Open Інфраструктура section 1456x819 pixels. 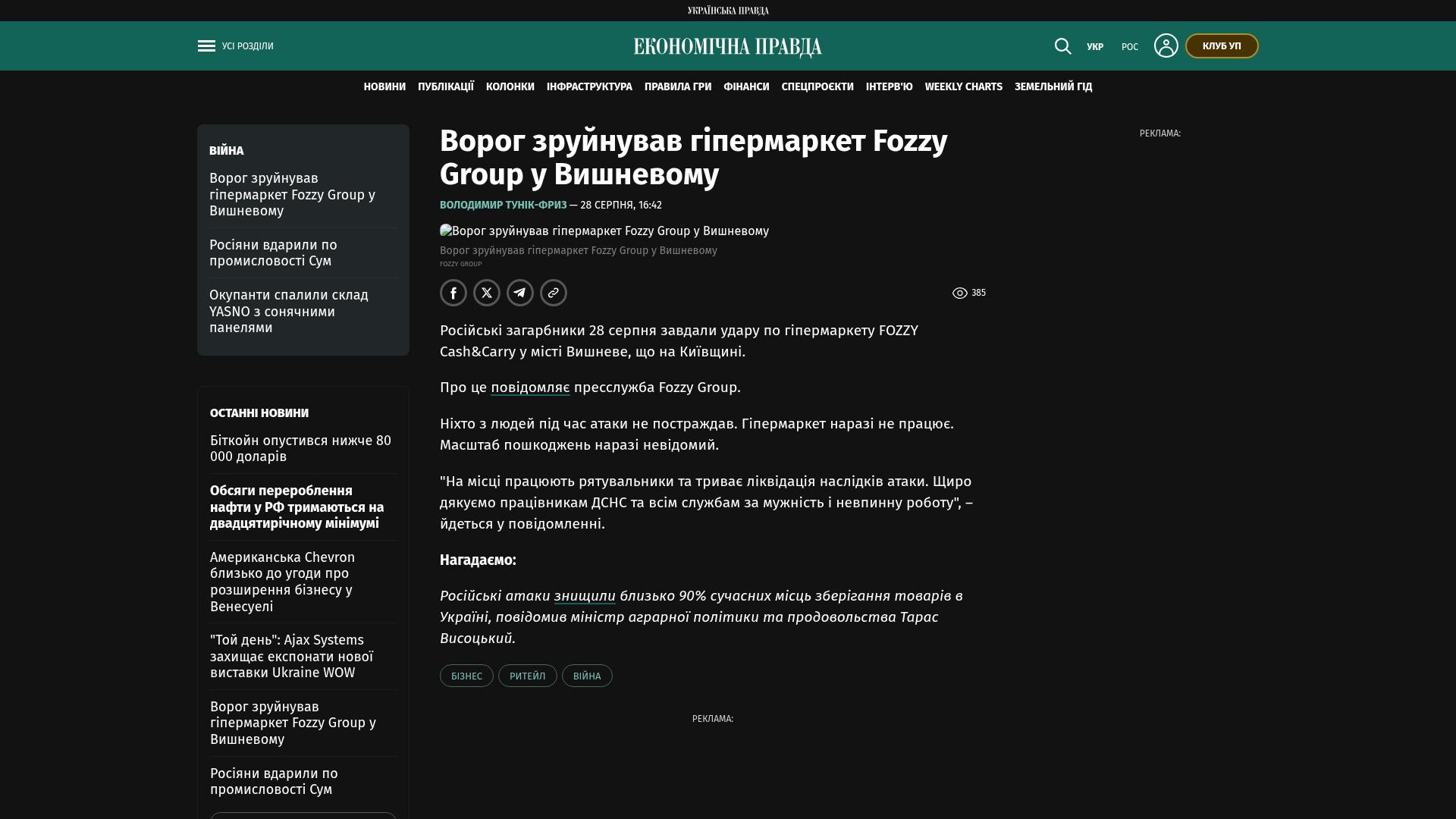589,87
